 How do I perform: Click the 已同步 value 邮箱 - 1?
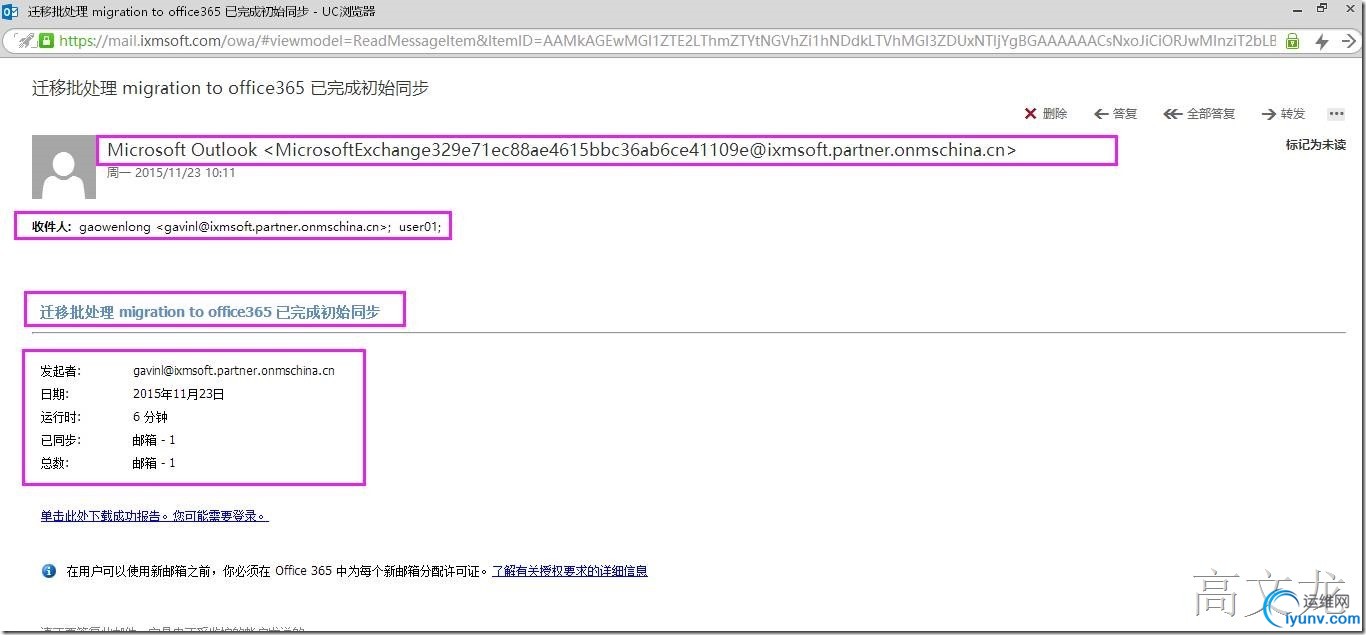click(154, 440)
